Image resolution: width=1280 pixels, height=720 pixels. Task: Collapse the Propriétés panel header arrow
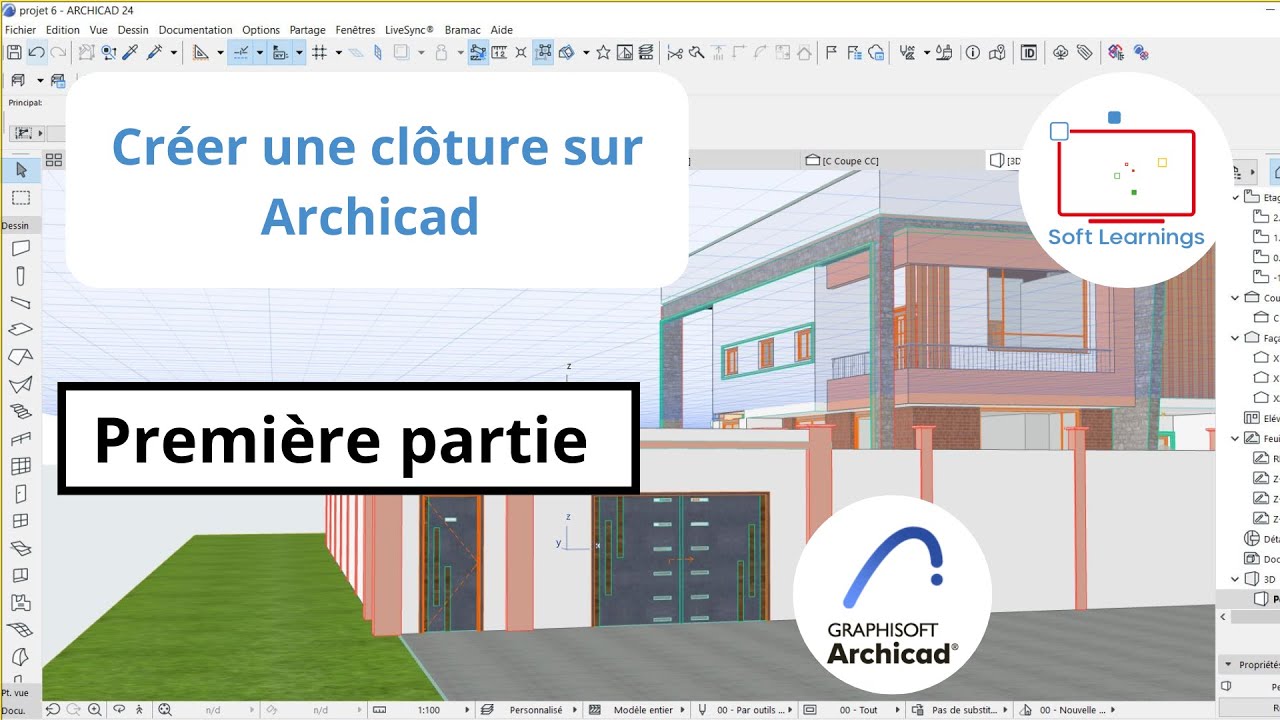[1228, 664]
